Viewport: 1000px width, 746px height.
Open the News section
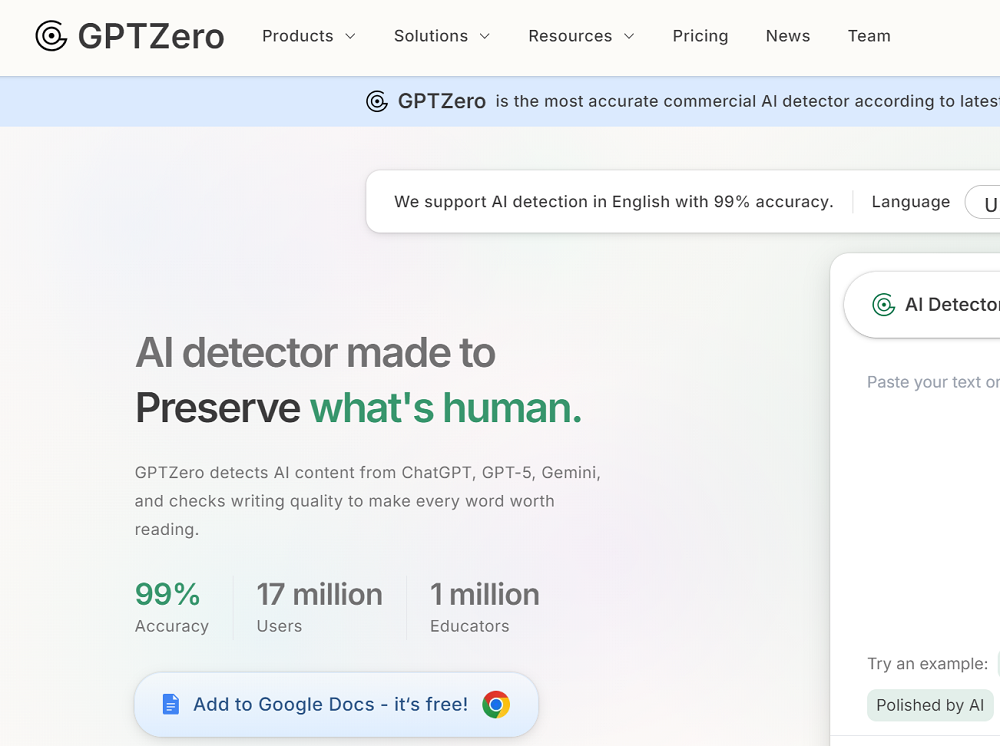tap(787, 36)
